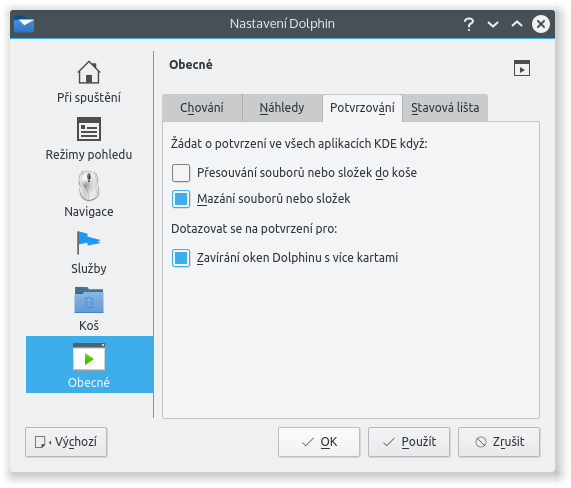This screenshot has width=571, height=488.
Task: Open the Při spuštění settings section
Action: tap(89, 82)
